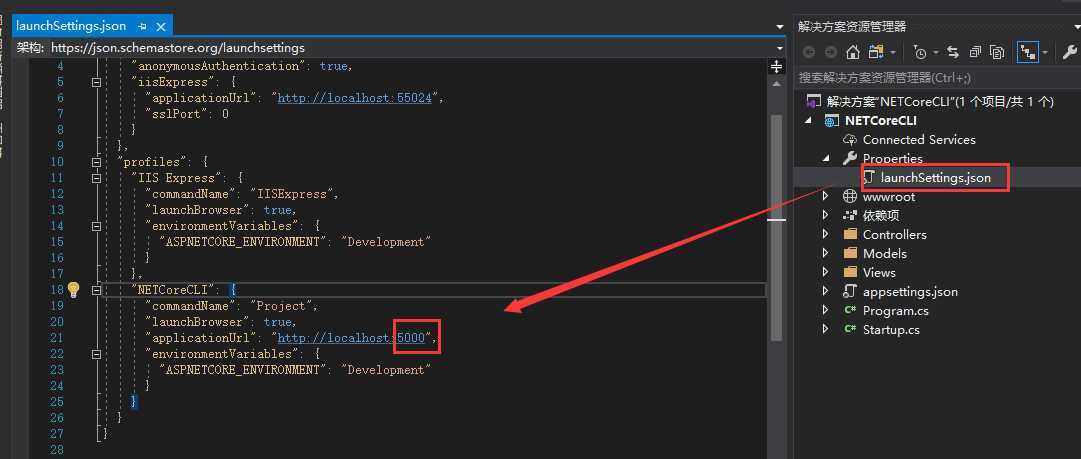Screen dimensions: 1081x459
Task: Click the wwwroot globe icon
Action: [850, 196]
